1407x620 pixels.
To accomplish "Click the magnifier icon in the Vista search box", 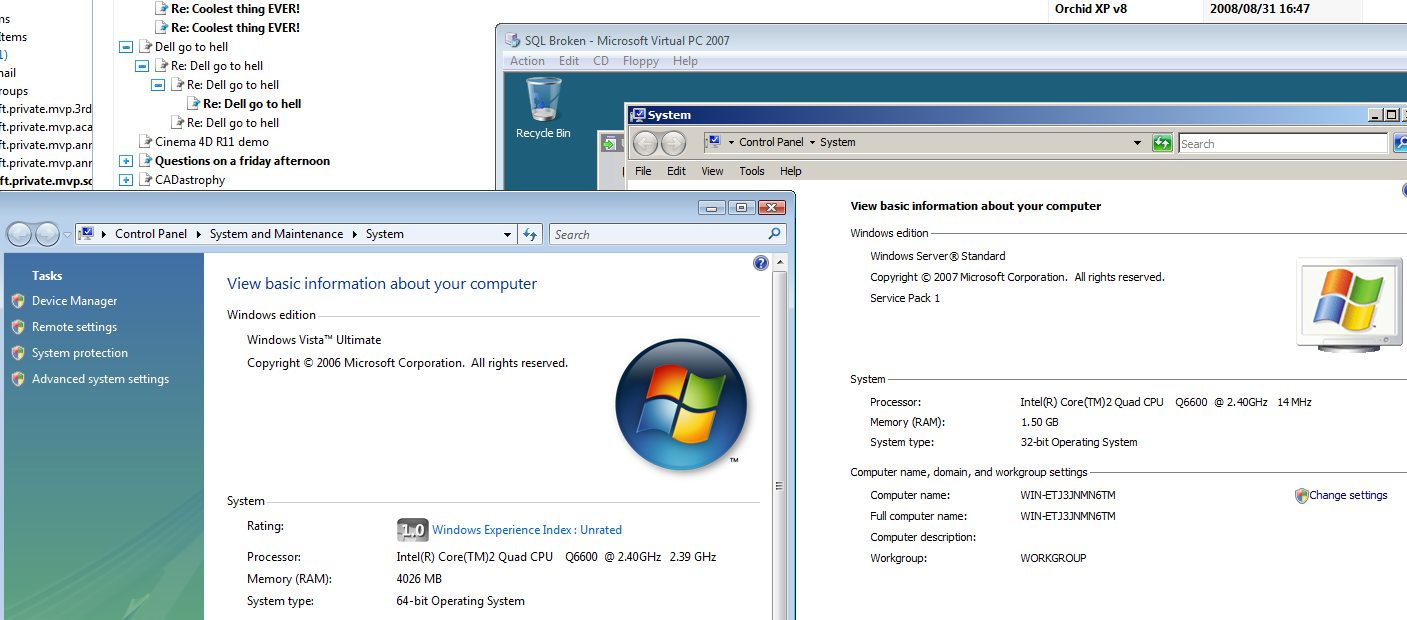I will [774, 234].
